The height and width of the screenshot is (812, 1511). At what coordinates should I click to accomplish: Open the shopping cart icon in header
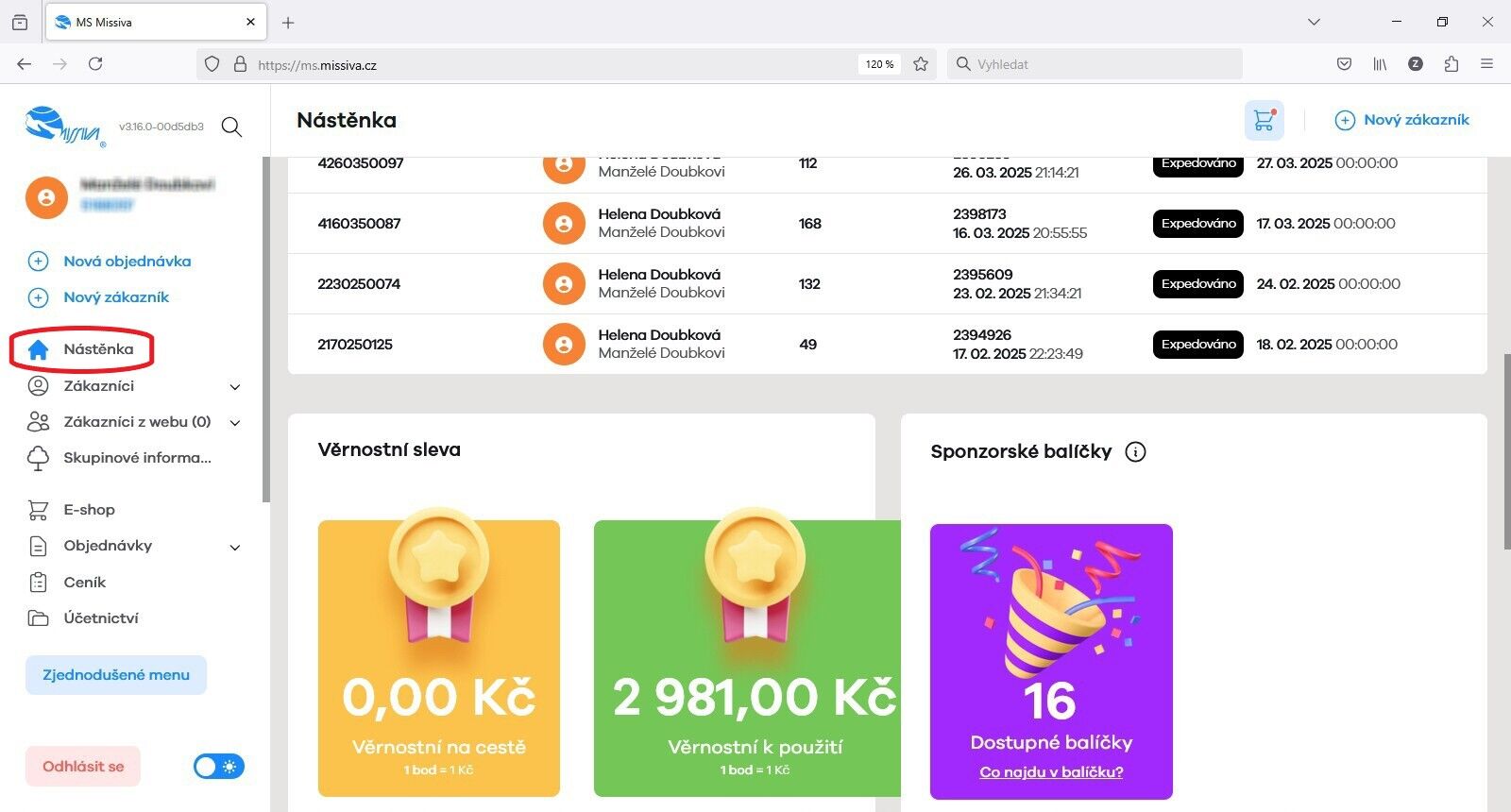pyautogui.click(x=1264, y=120)
